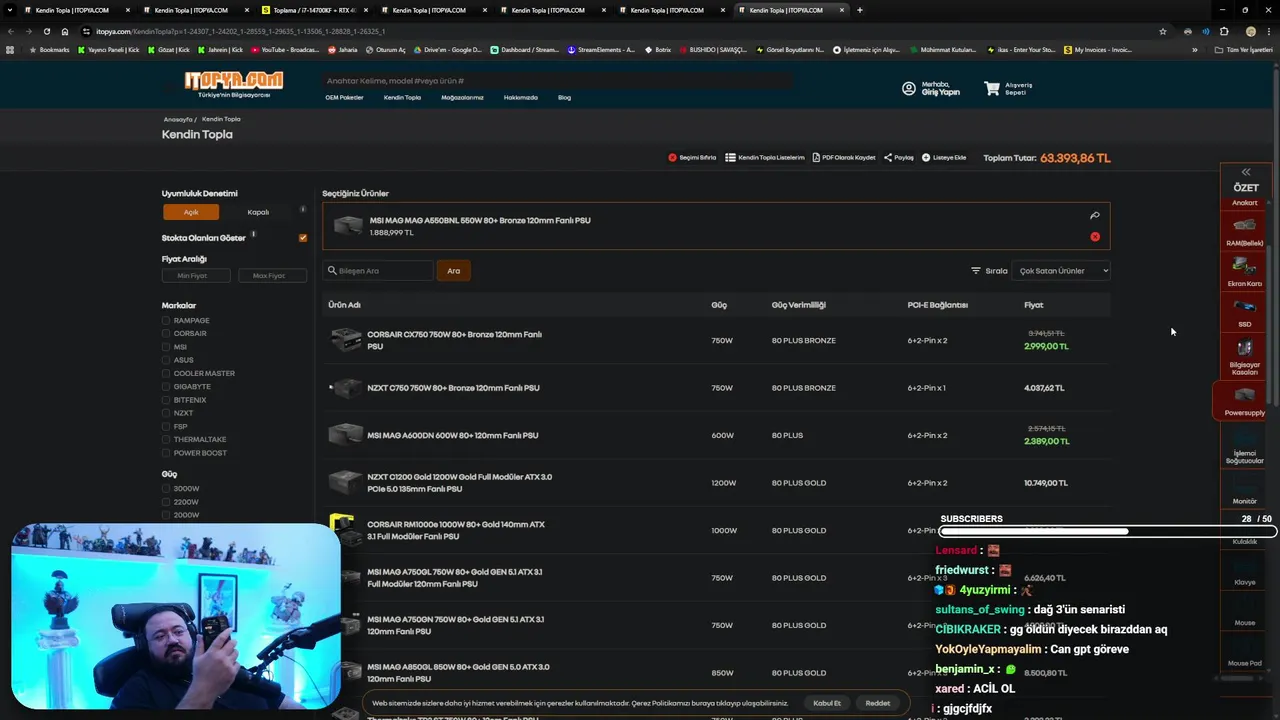Viewport: 1280px width, 720px height.
Task: Set compatibility check to Kapalı
Action: (x=258, y=212)
